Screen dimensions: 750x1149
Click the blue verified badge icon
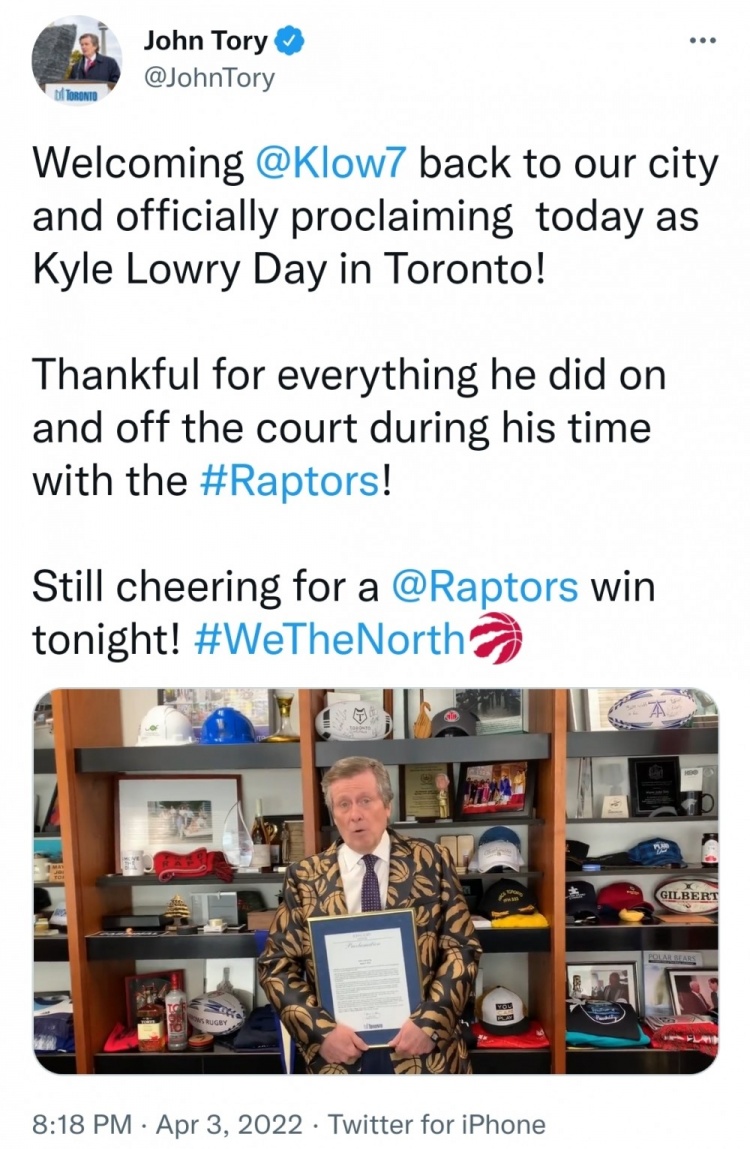coord(289,40)
